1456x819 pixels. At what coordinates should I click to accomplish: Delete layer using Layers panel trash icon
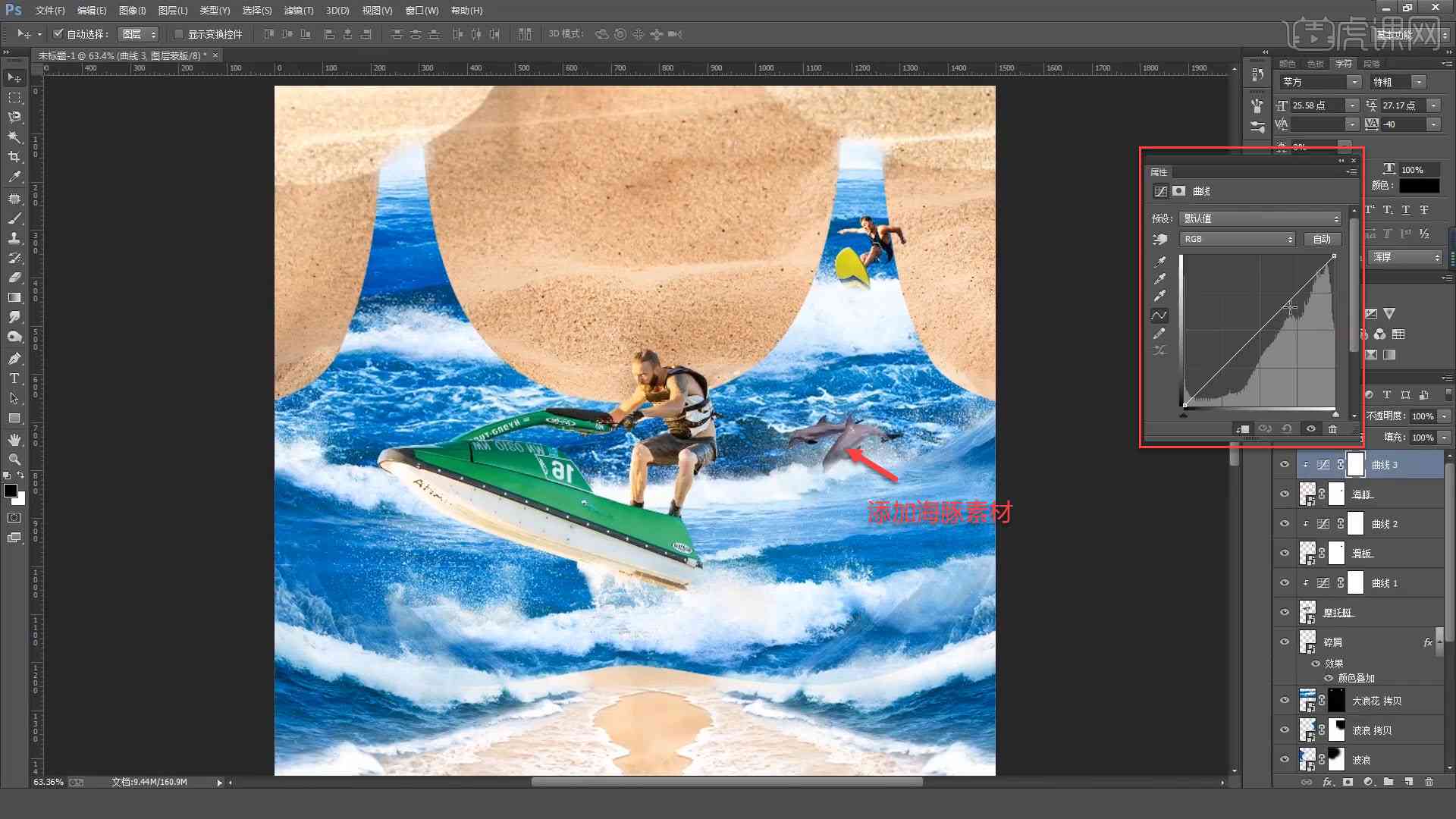pyautogui.click(x=1429, y=782)
